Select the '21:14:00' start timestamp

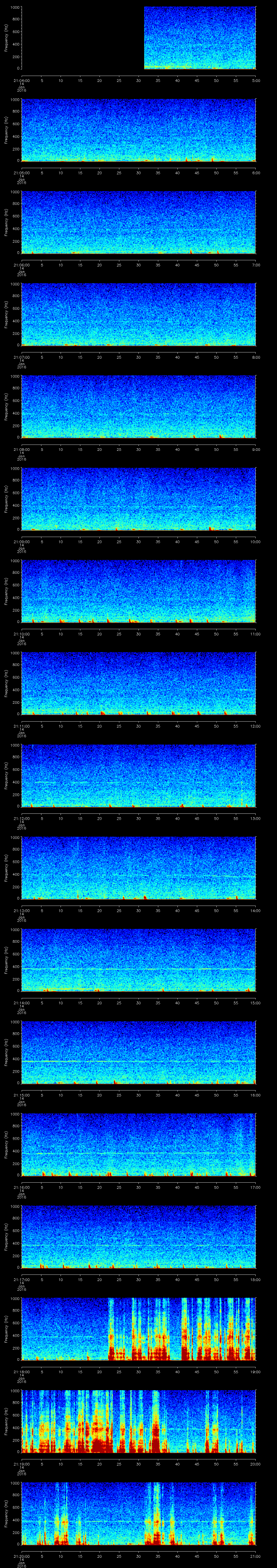click(x=21, y=1003)
